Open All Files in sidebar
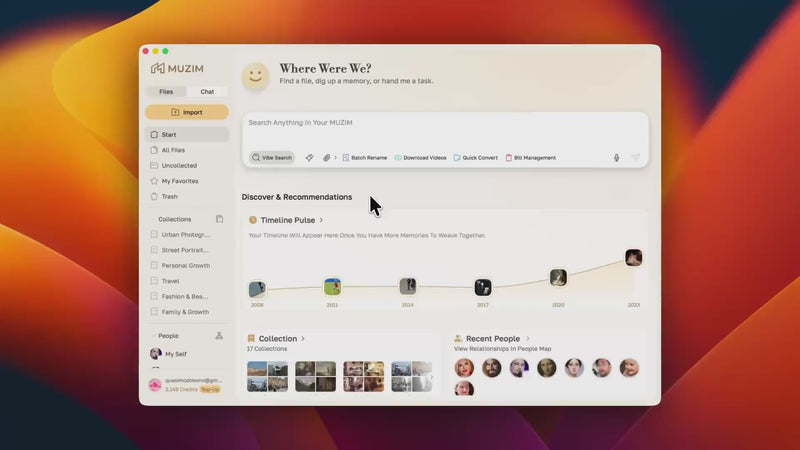The image size is (800, 450). point(187,150)
